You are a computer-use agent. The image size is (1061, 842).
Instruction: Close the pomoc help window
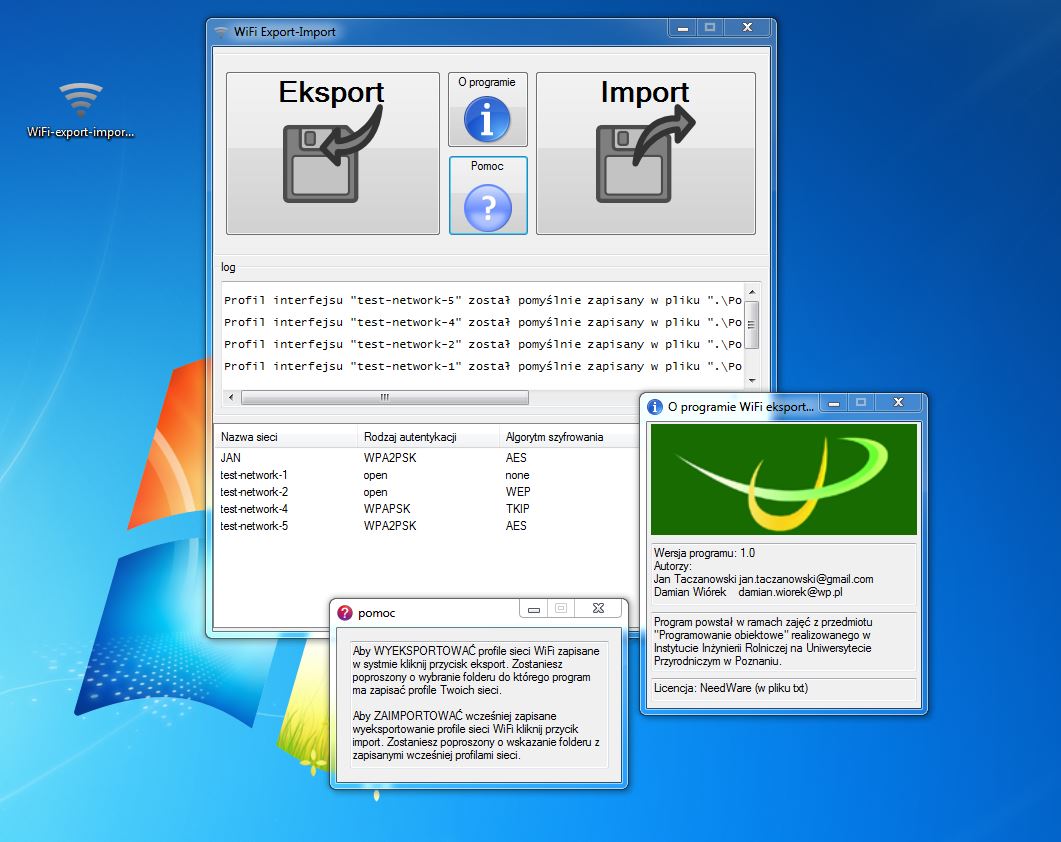click(x=598, y=608)
